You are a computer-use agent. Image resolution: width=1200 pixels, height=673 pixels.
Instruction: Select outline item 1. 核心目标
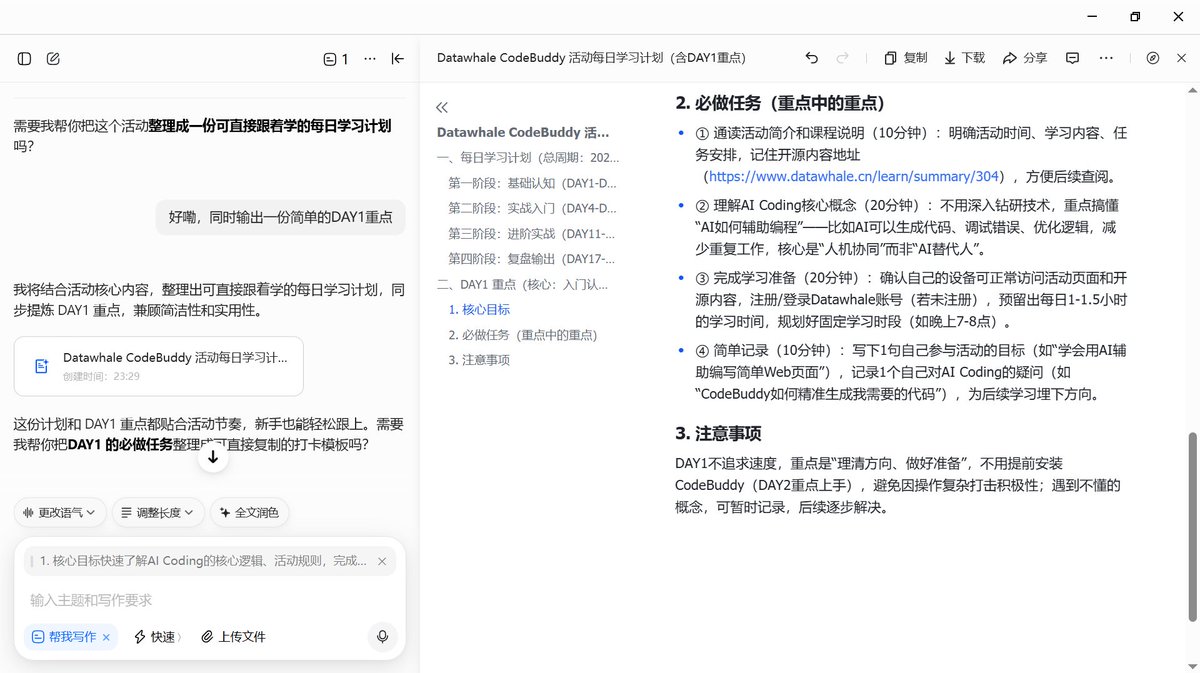pyautogui.click(x=479, y=310)
